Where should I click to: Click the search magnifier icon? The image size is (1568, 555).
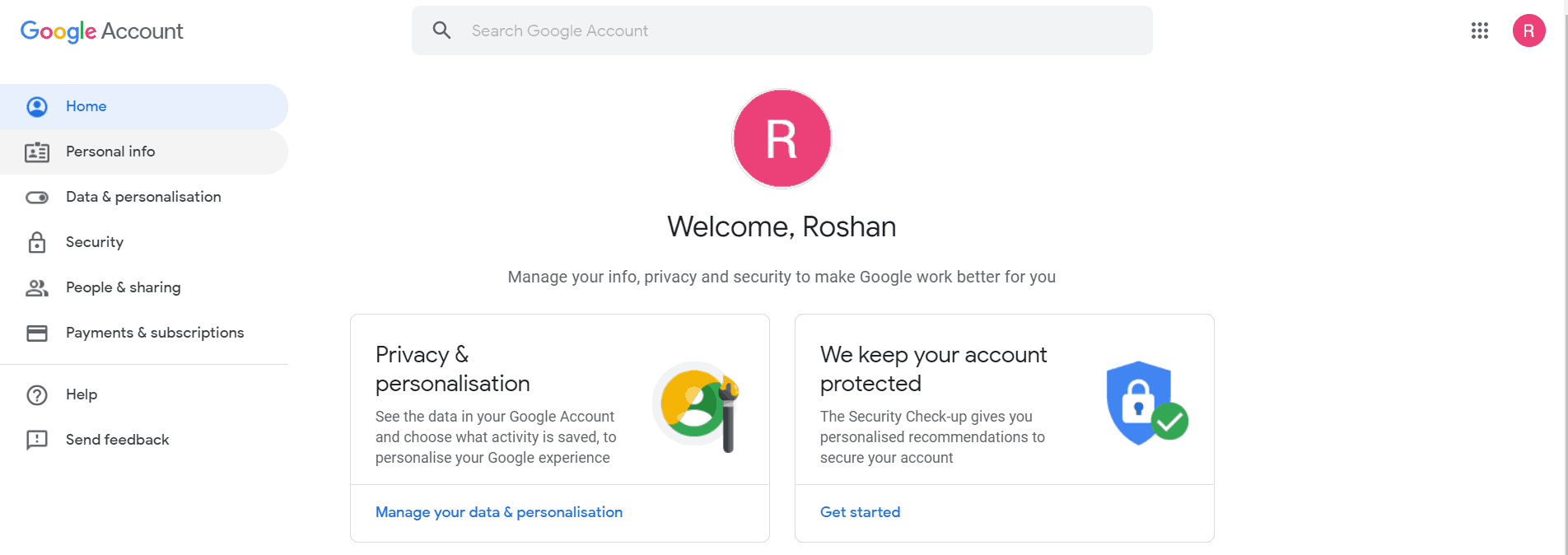(x=442, y=30)
